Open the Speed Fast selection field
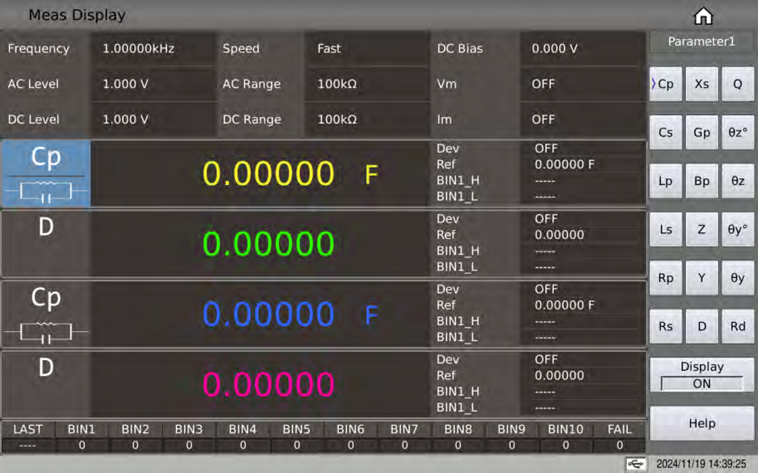The height and width of the screenshot is (473, 758). click(x=369, y=48)
